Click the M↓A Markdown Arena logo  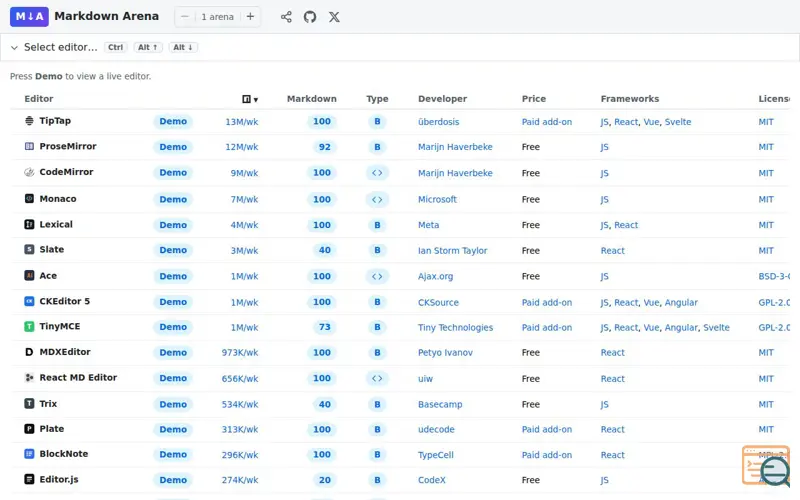(x=29, y=16)
